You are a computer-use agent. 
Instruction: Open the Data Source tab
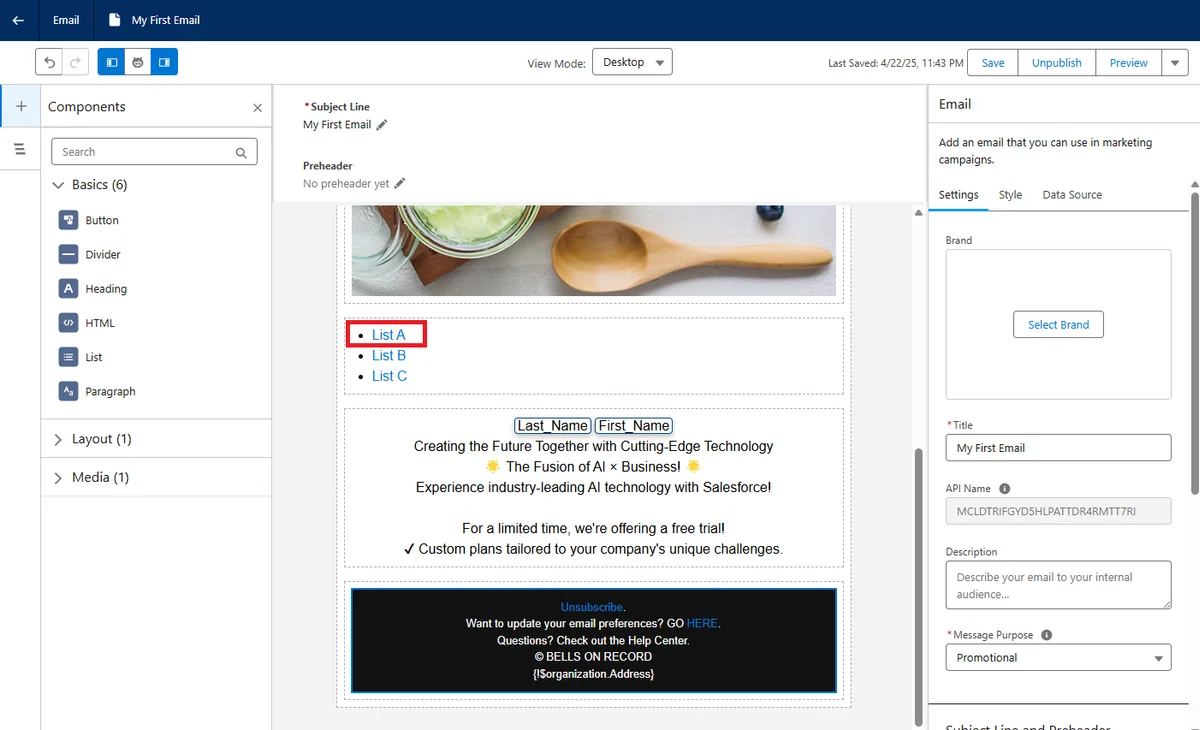tap(1072, 195)
